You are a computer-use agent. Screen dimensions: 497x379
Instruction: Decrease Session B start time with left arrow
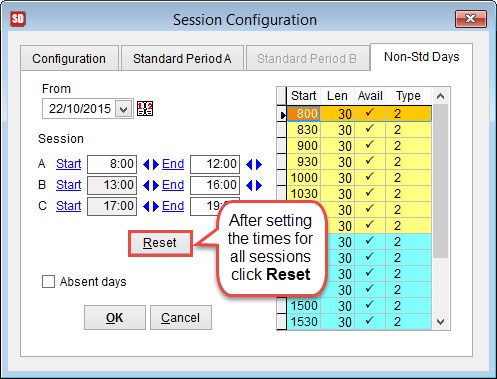[146, 185]
